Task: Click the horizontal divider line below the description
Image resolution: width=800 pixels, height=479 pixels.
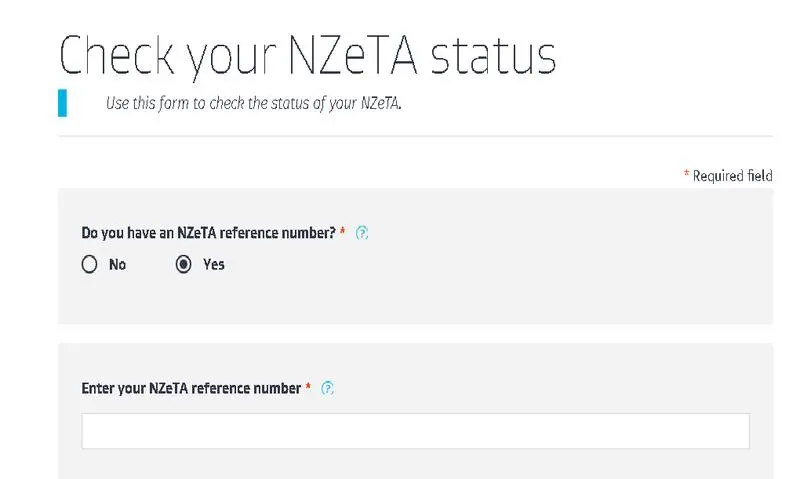Action: pyautogui.click(x=415, y=136)
